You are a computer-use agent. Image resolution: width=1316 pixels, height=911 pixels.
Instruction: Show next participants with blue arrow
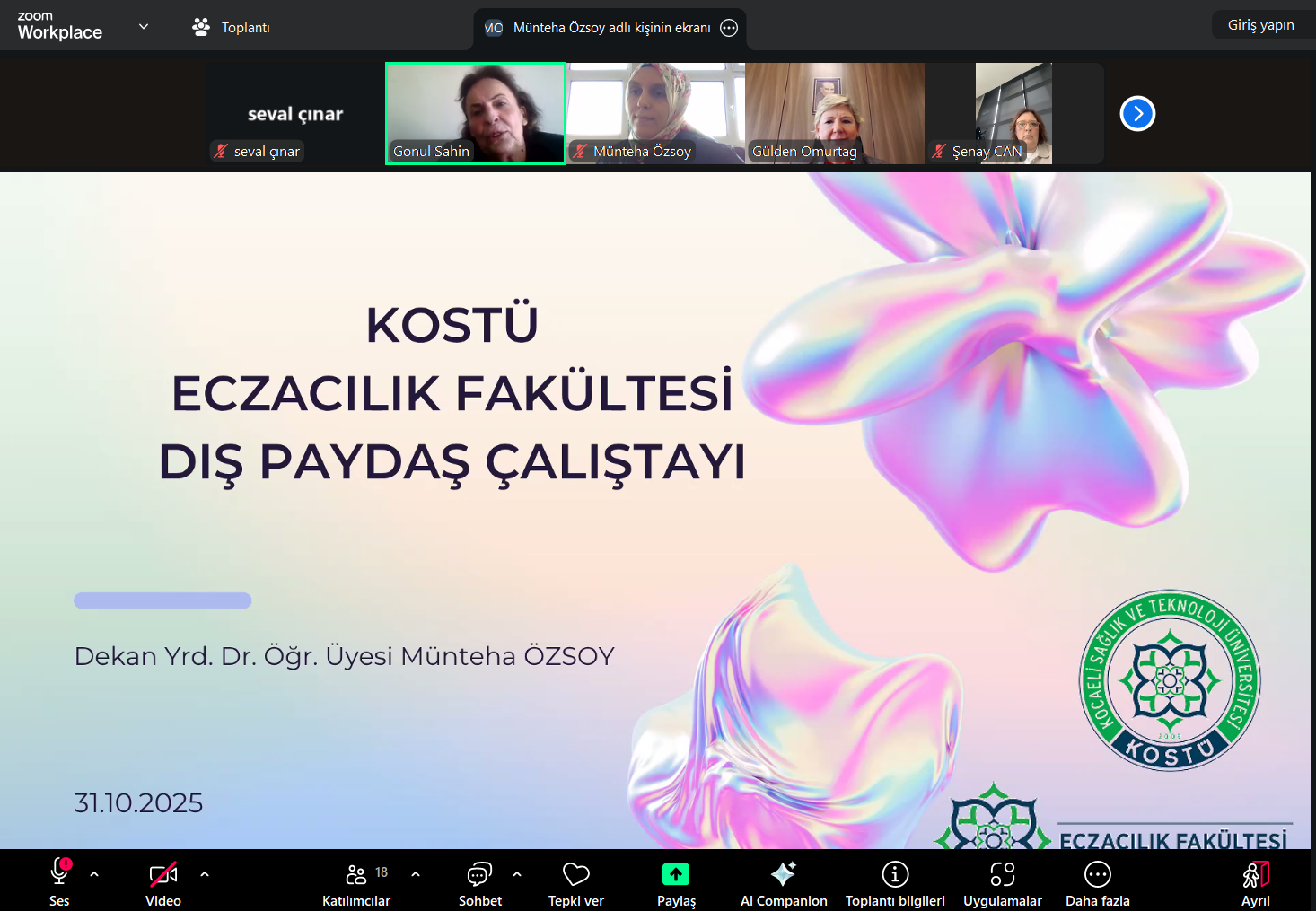click(1137, 113)
